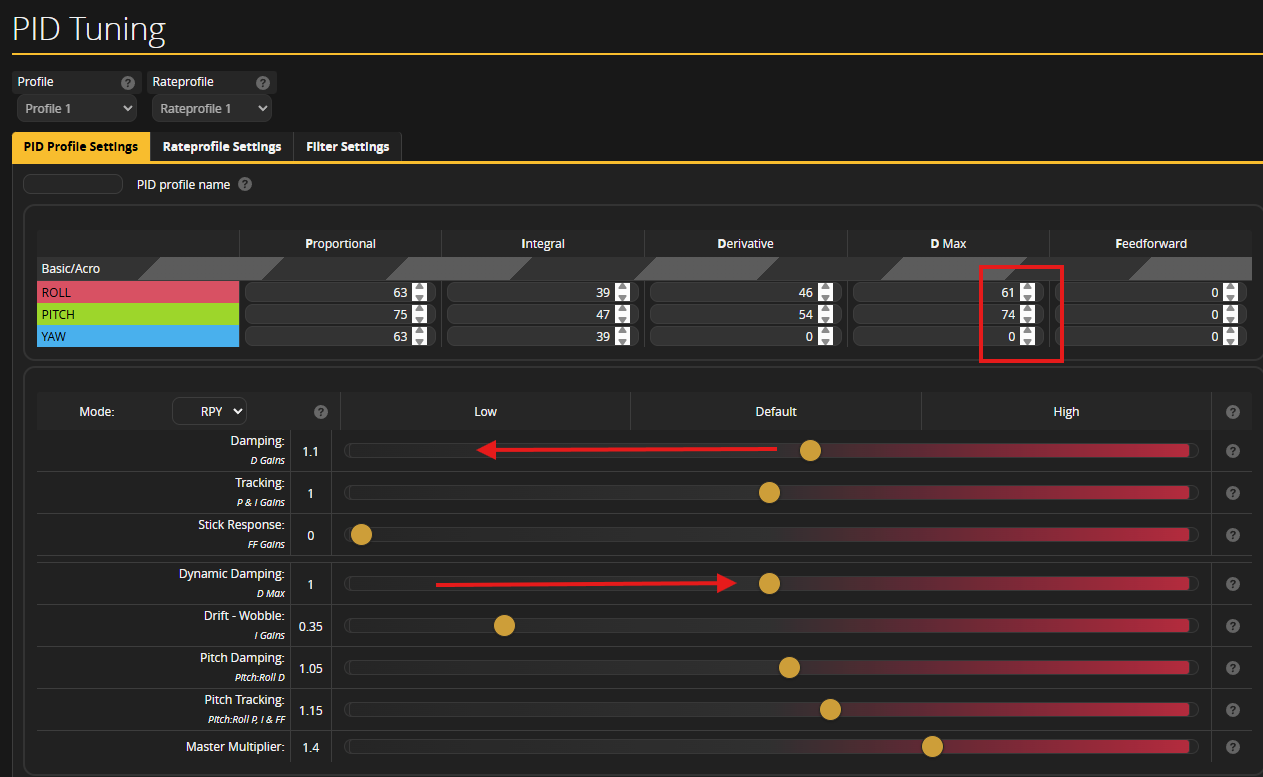Open help icon beside Profile label

pos(127,83)
